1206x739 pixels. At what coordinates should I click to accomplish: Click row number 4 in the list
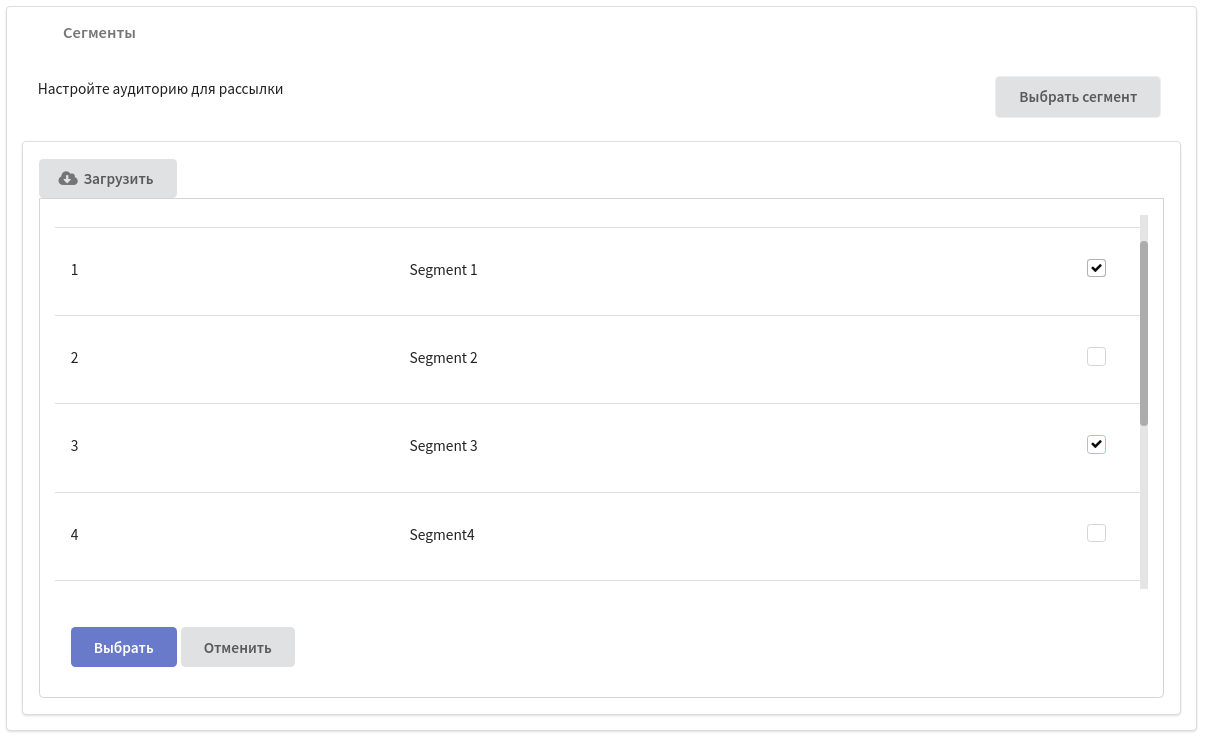click(x=75, y=535)
